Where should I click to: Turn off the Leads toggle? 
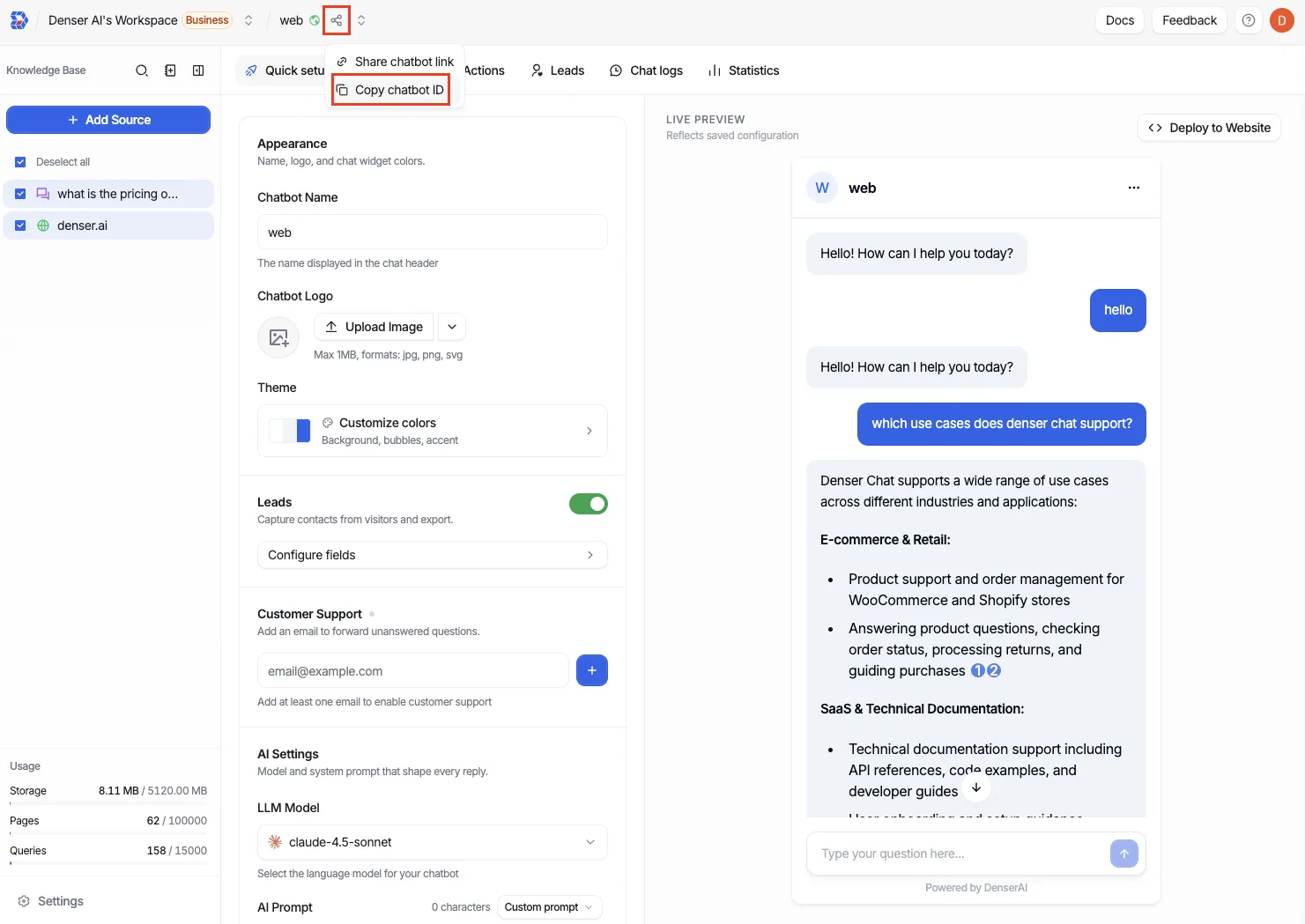(589, 504)
